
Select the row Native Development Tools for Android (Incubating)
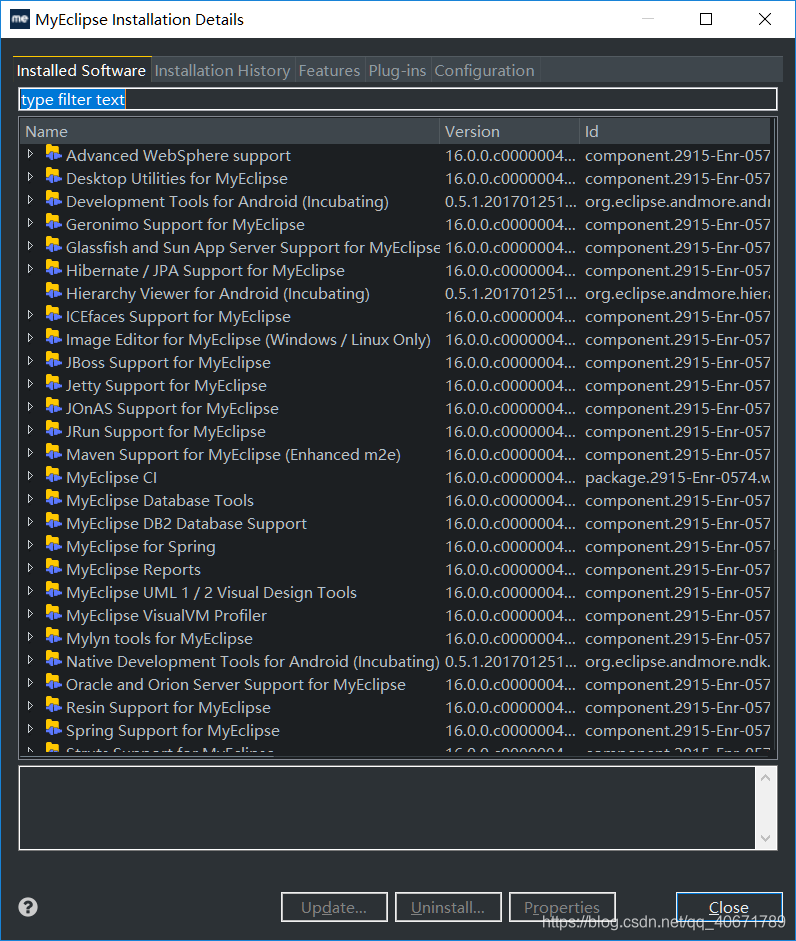[x=396, y=661]
